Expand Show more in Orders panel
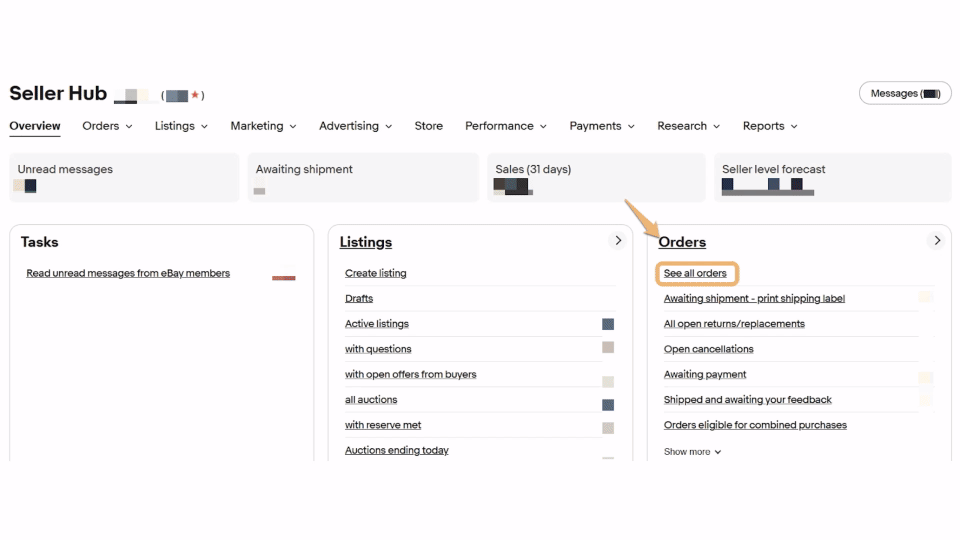Viewport: 960px width, 540px height. click(692, 452)
